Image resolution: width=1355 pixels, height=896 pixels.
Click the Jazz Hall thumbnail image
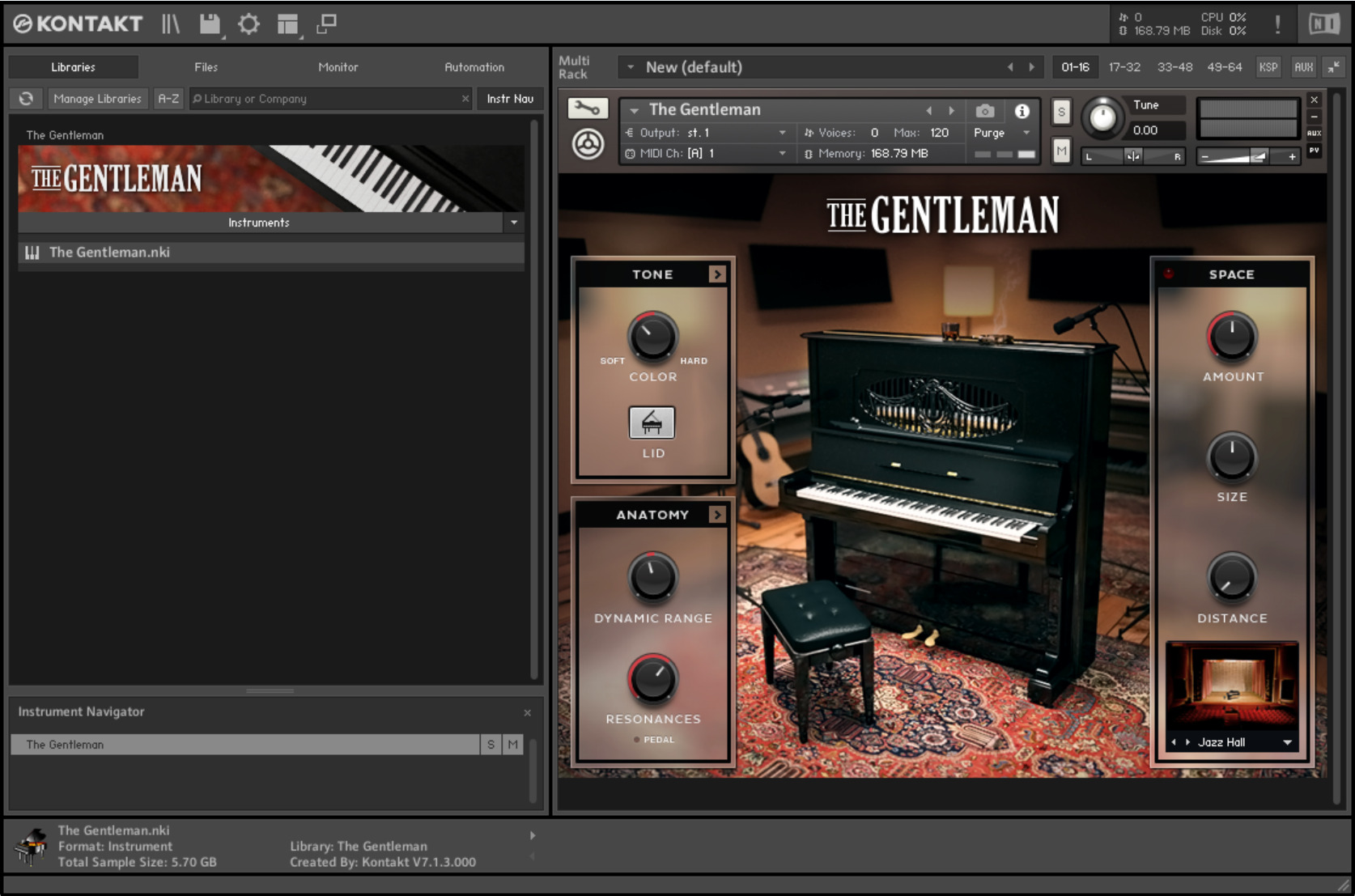1231,686
